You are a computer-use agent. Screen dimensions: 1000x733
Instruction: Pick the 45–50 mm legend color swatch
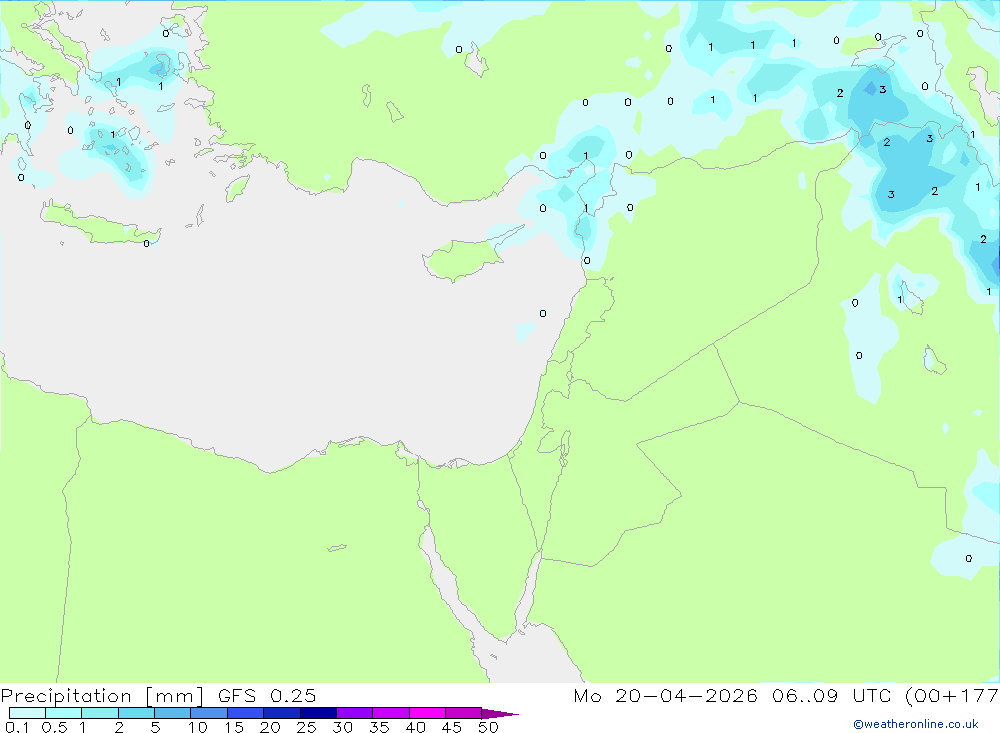point(464,713)
